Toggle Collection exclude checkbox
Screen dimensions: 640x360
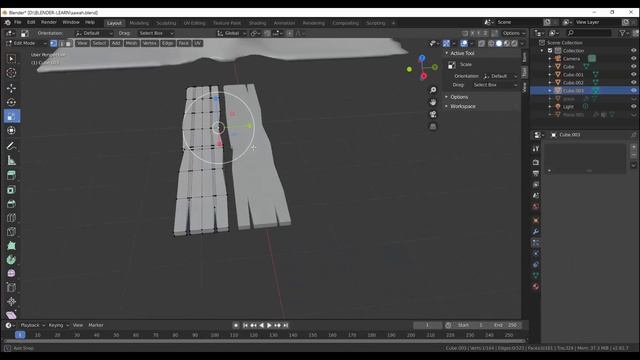click(550, 51)
